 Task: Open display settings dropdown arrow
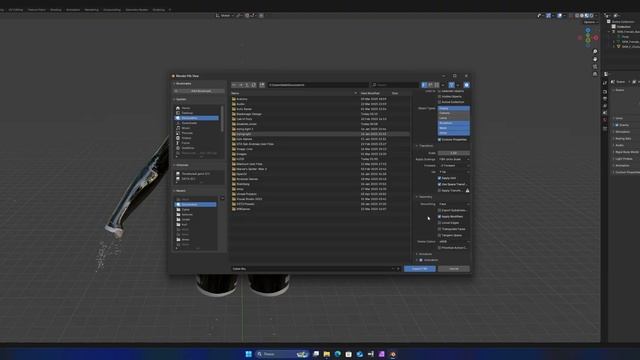coord(443,85)
